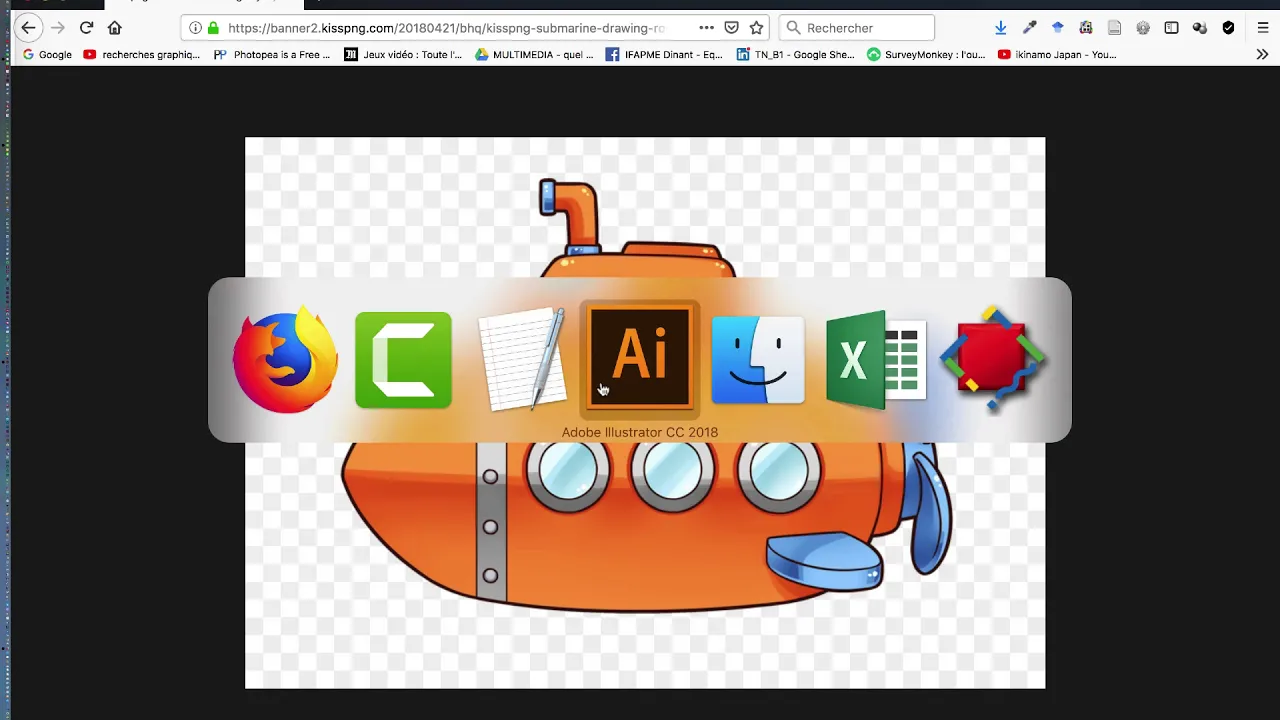Switch to Microsoft Excel in app switcher
This screenshot has height=720, width=1280.
coord(876,360)
